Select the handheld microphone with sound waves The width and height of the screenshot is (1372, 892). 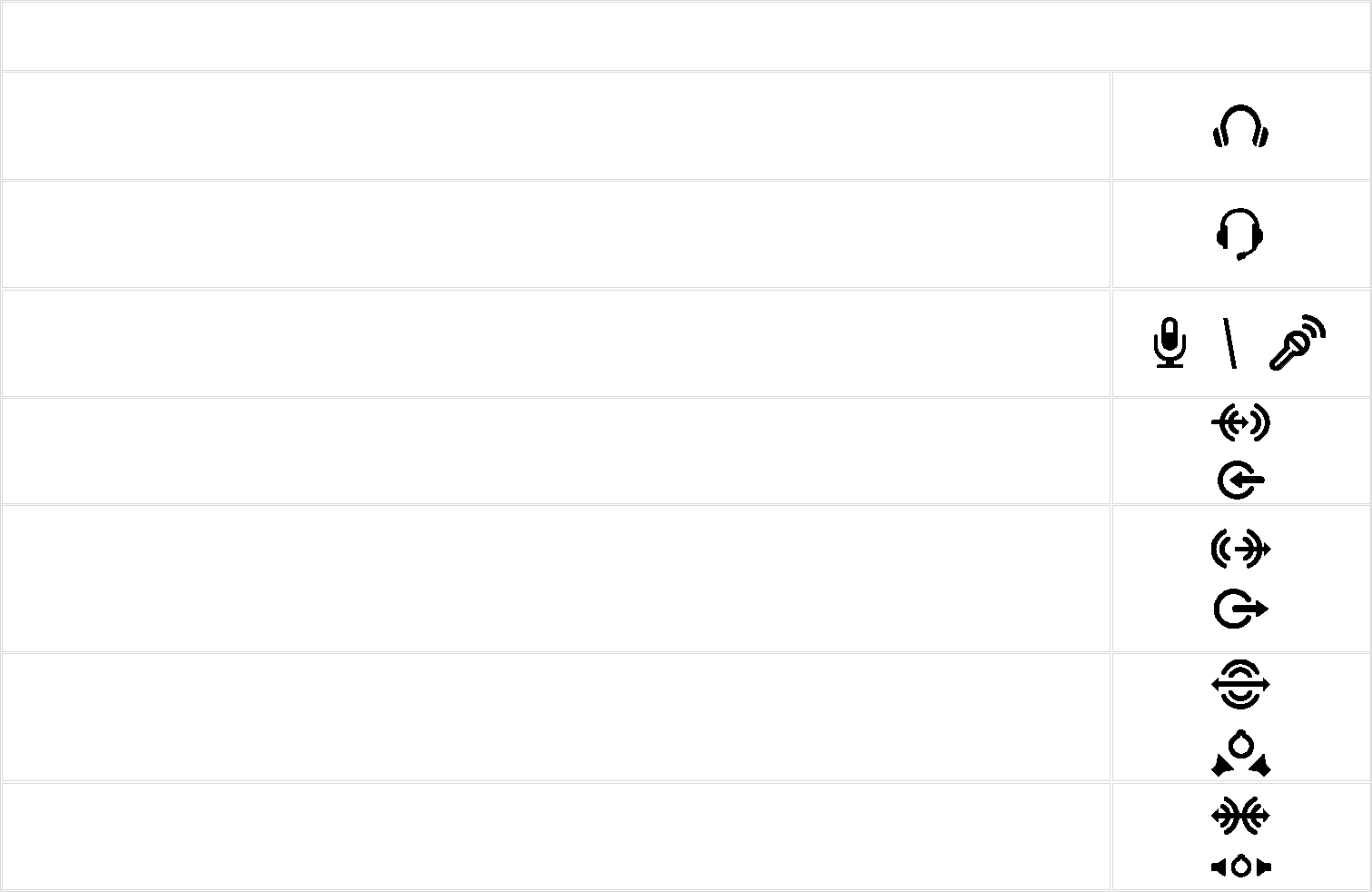[x=1298, y=342]
